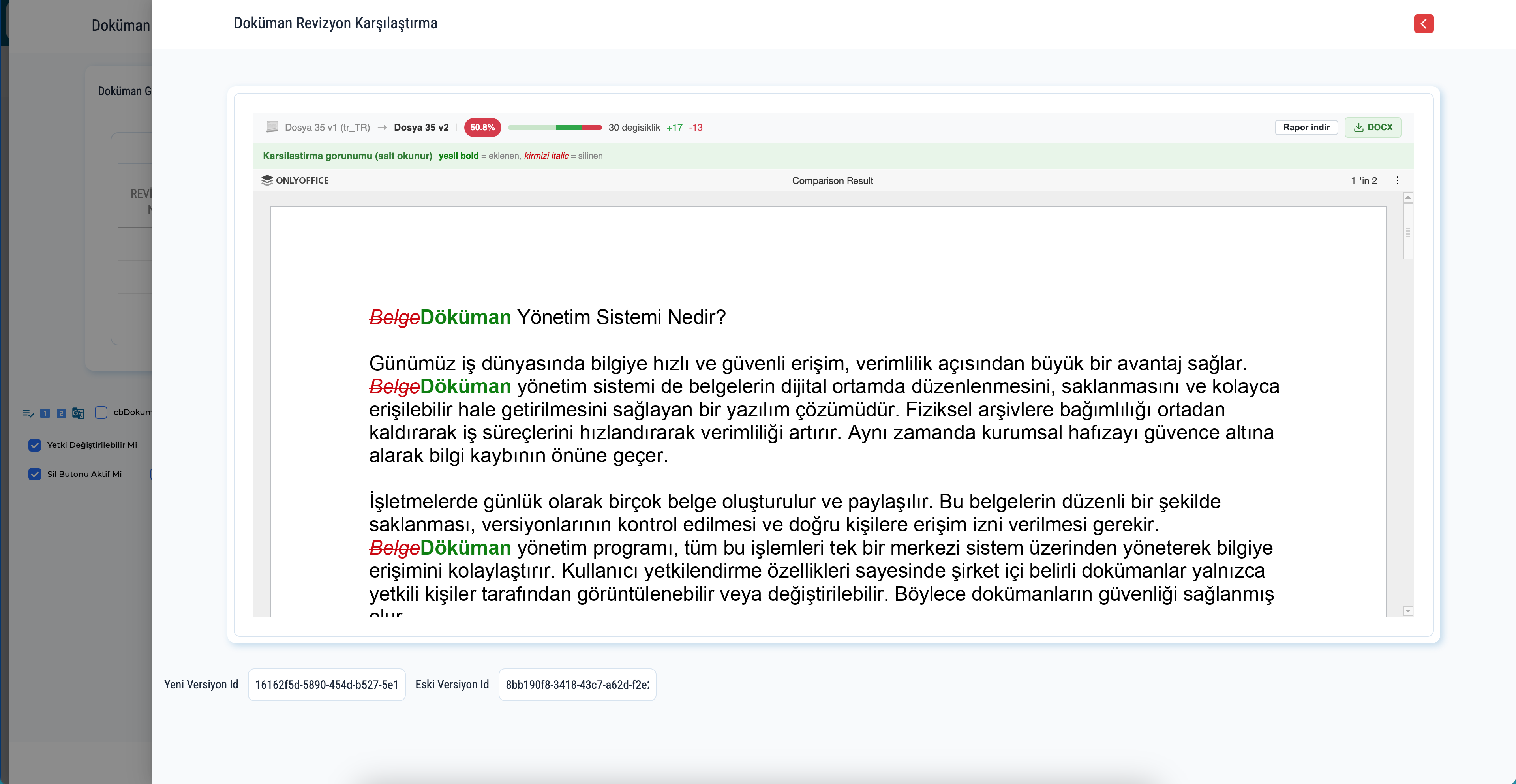
Task: Close the revision comparison panel with red arrow
Action: pyautogui.click(x=1423, y=24)
